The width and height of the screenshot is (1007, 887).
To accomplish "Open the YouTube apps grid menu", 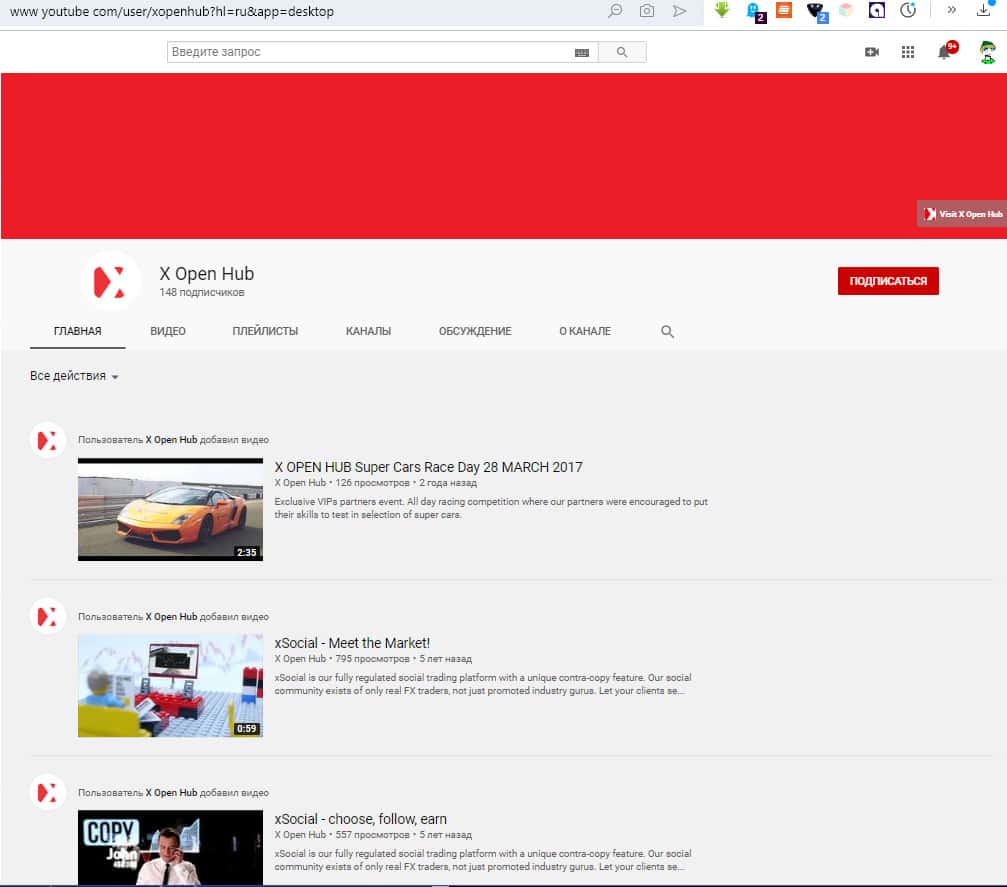I will pyautogui.click(x=907, y=52).
